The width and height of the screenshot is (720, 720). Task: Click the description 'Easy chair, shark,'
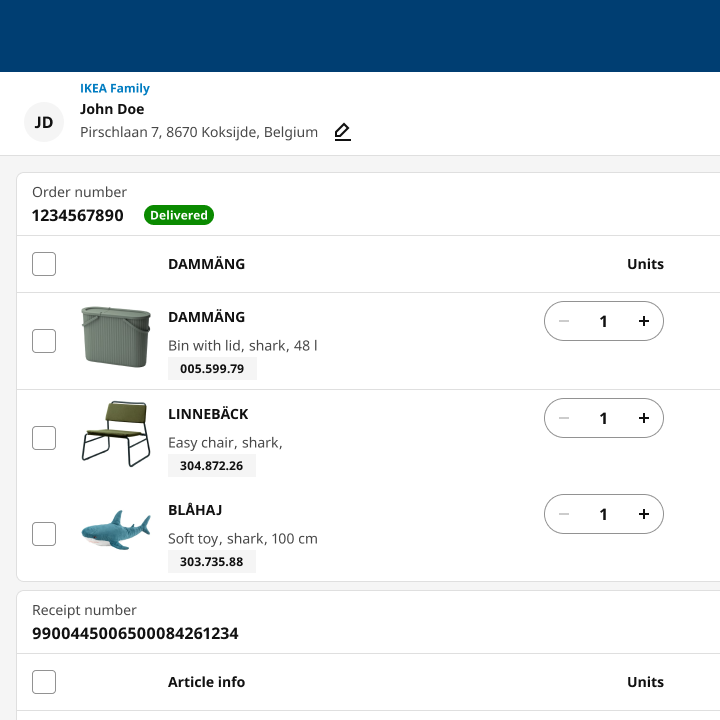tap(225, 443)
